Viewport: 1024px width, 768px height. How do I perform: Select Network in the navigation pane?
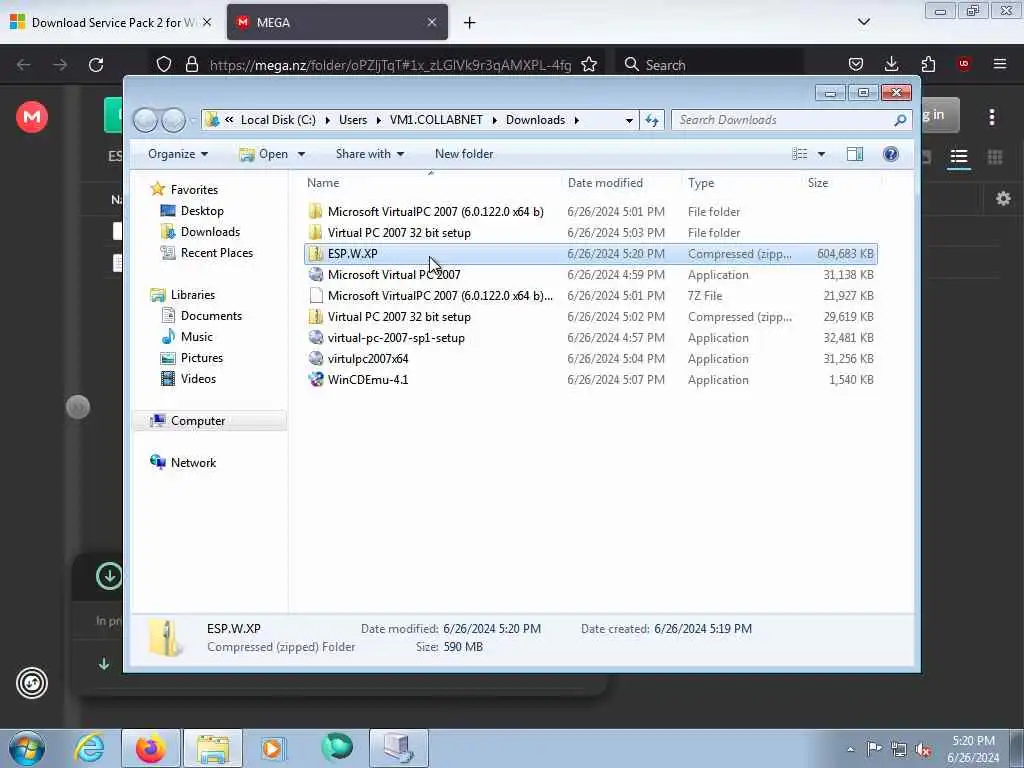tap(193, 463)
